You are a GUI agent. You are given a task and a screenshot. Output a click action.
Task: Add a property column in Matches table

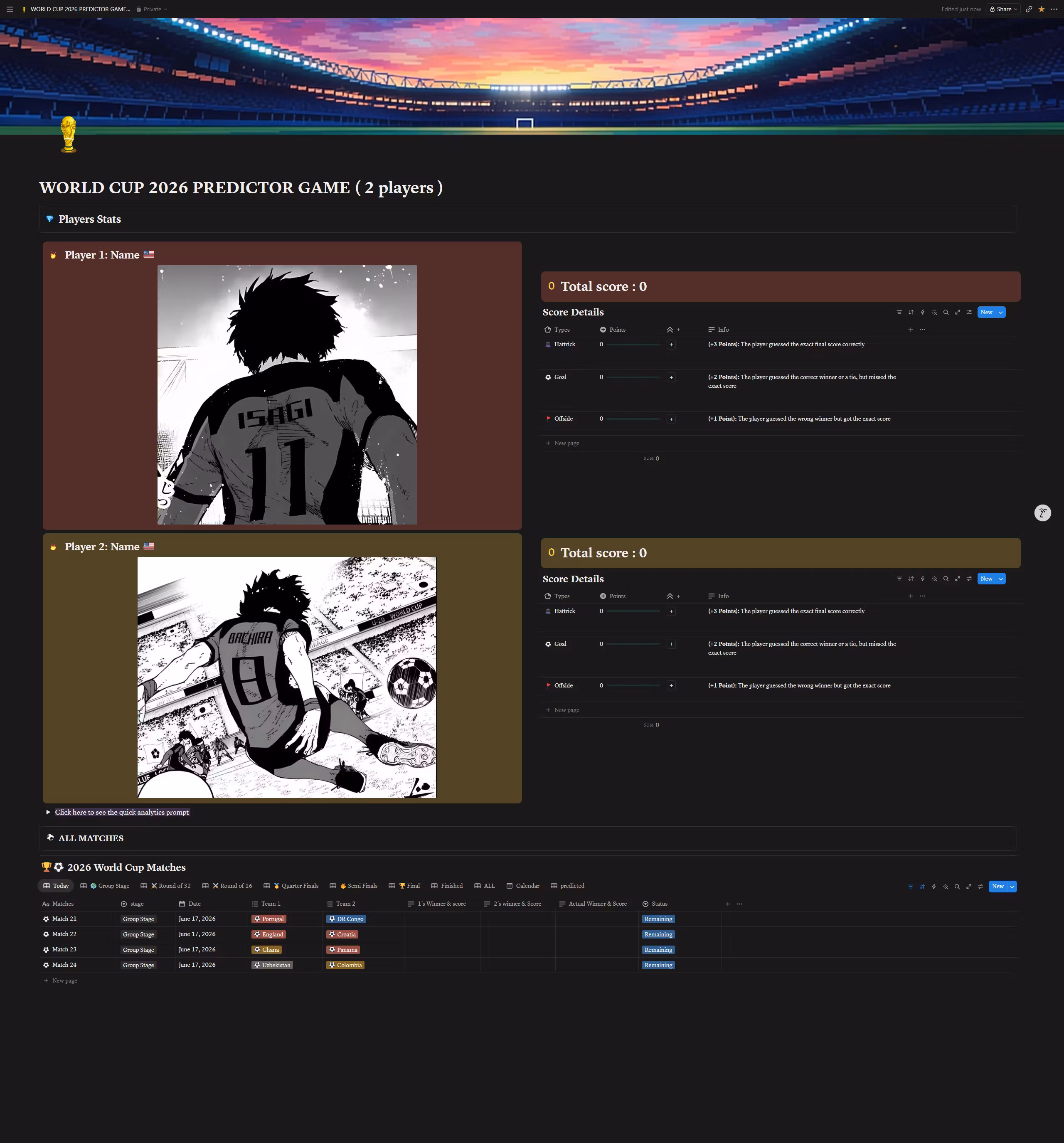click(728, 904)
